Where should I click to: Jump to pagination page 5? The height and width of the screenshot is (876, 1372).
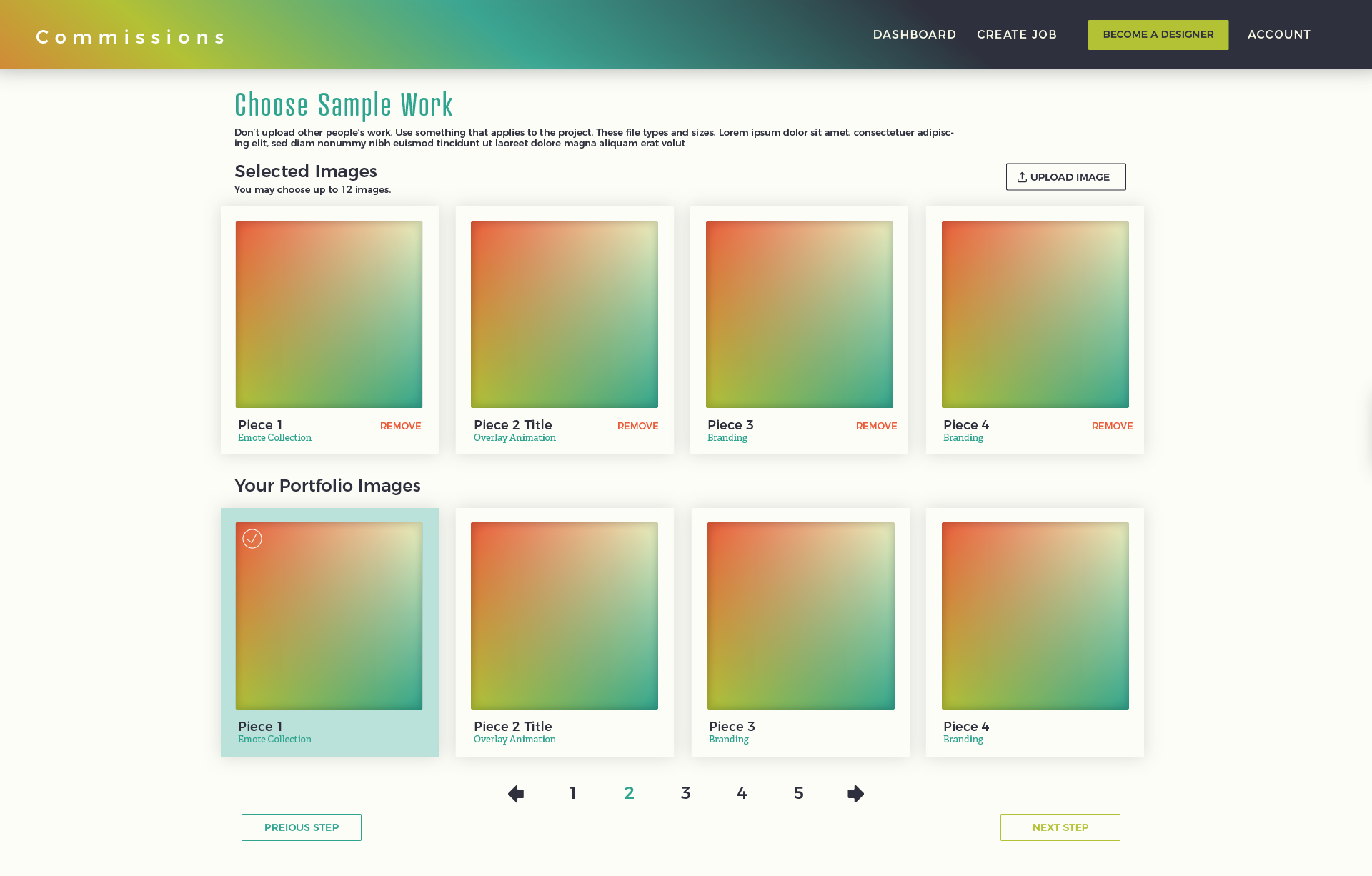799,793
